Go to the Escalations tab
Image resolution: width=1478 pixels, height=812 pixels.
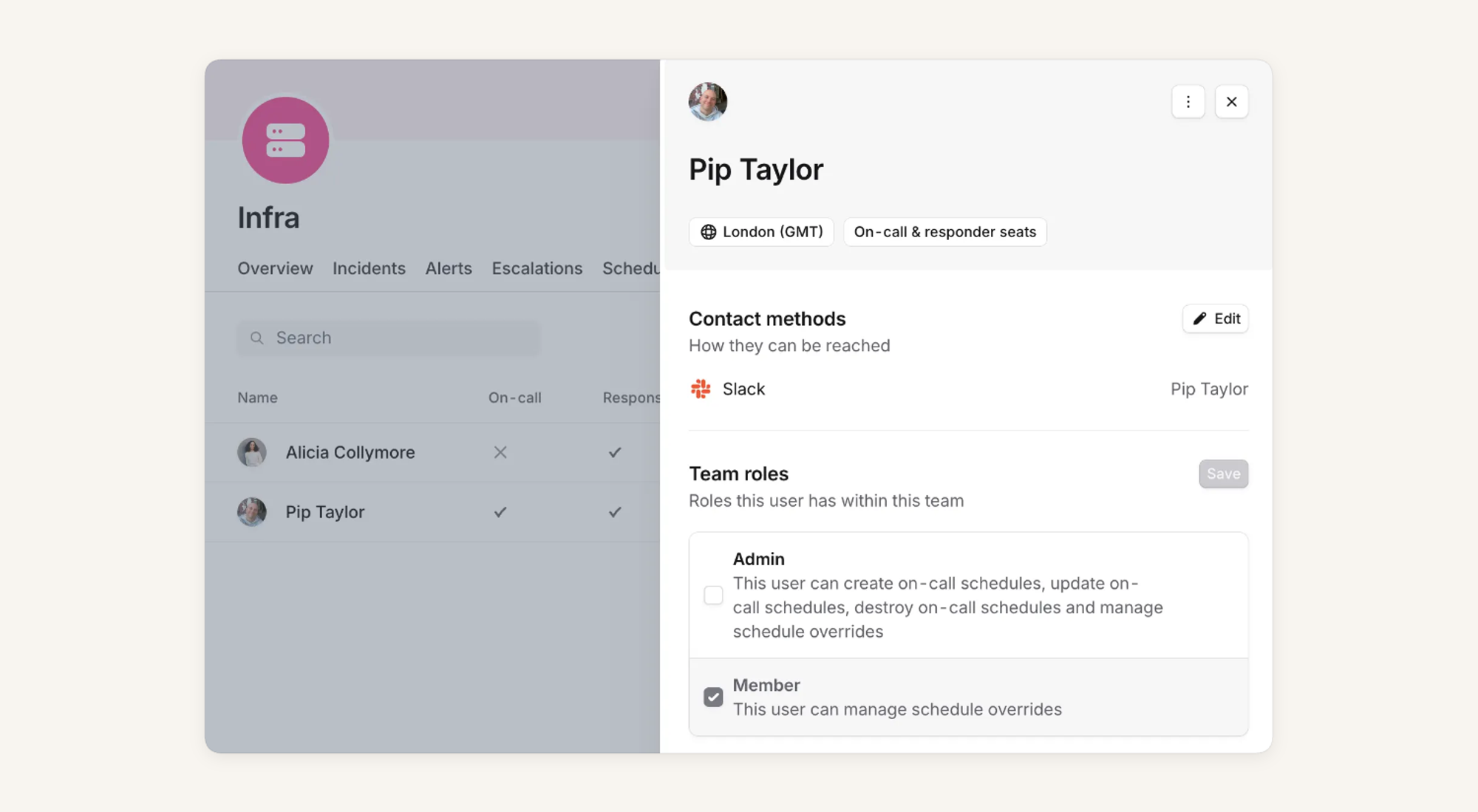537,268
